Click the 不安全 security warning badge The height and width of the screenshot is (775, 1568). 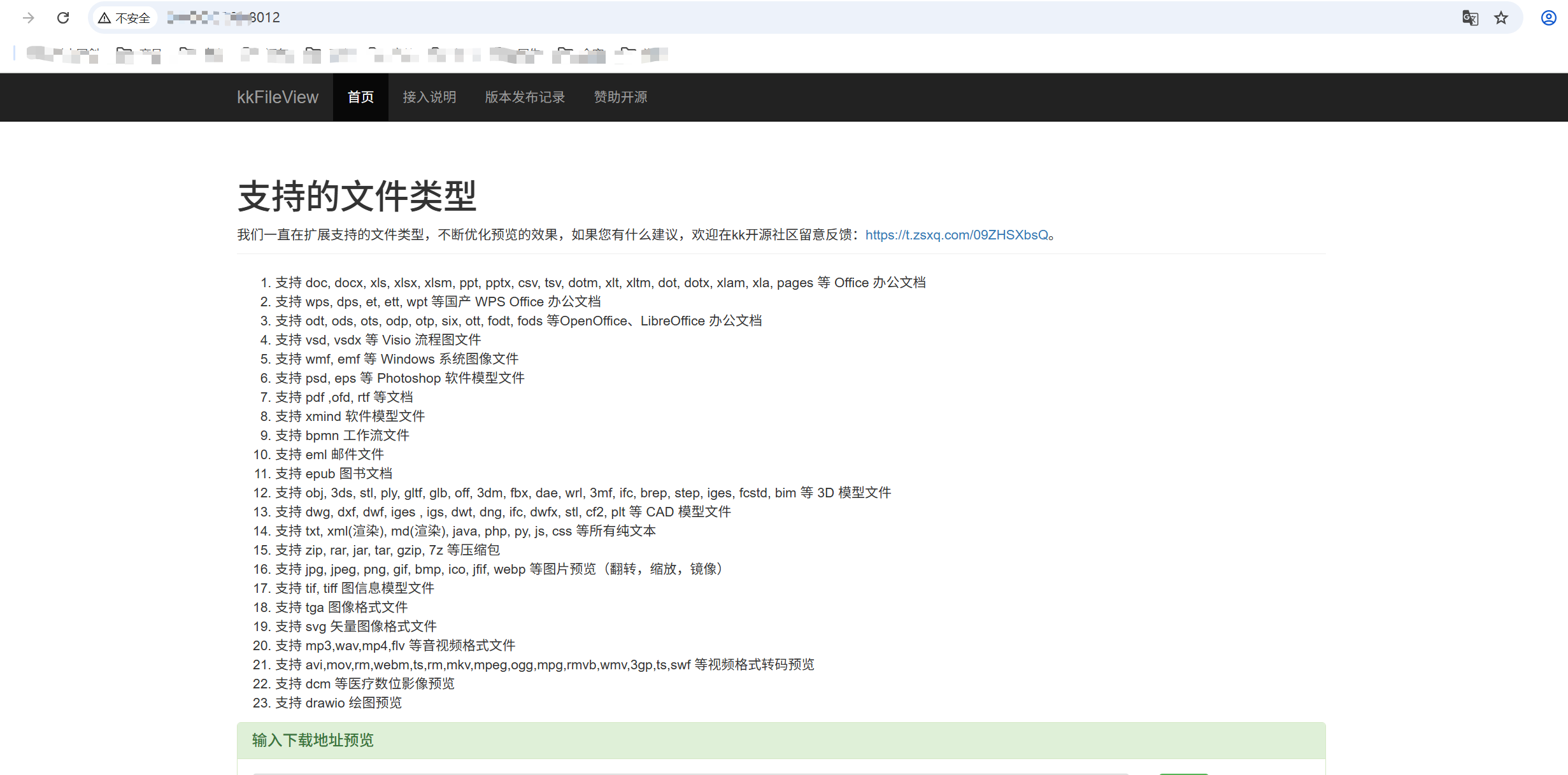124,18
